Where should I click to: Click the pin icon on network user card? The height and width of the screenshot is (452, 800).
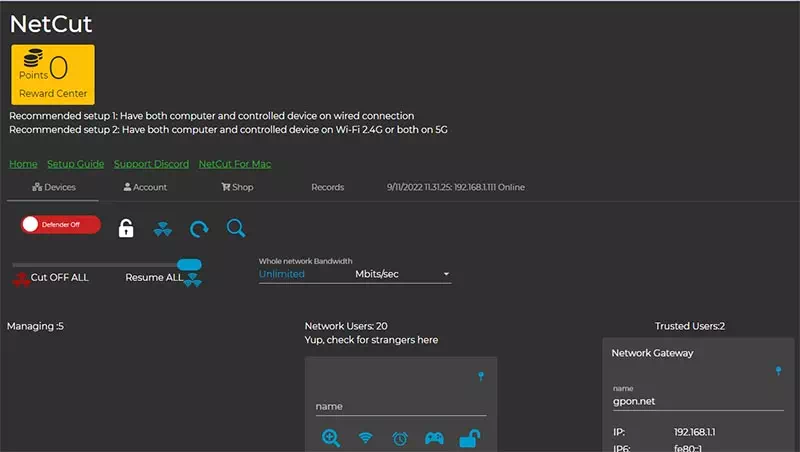[481, 376]
